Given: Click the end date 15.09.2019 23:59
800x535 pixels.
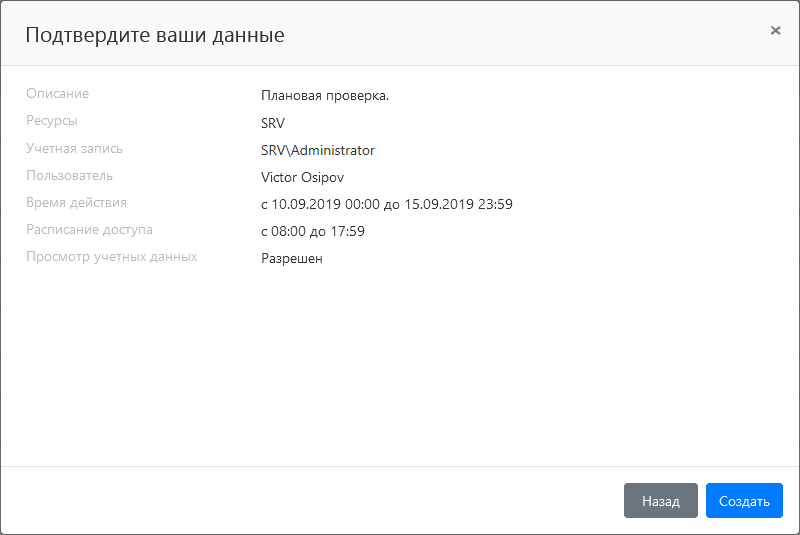Looking at the screenshot, I should (458, 204).
